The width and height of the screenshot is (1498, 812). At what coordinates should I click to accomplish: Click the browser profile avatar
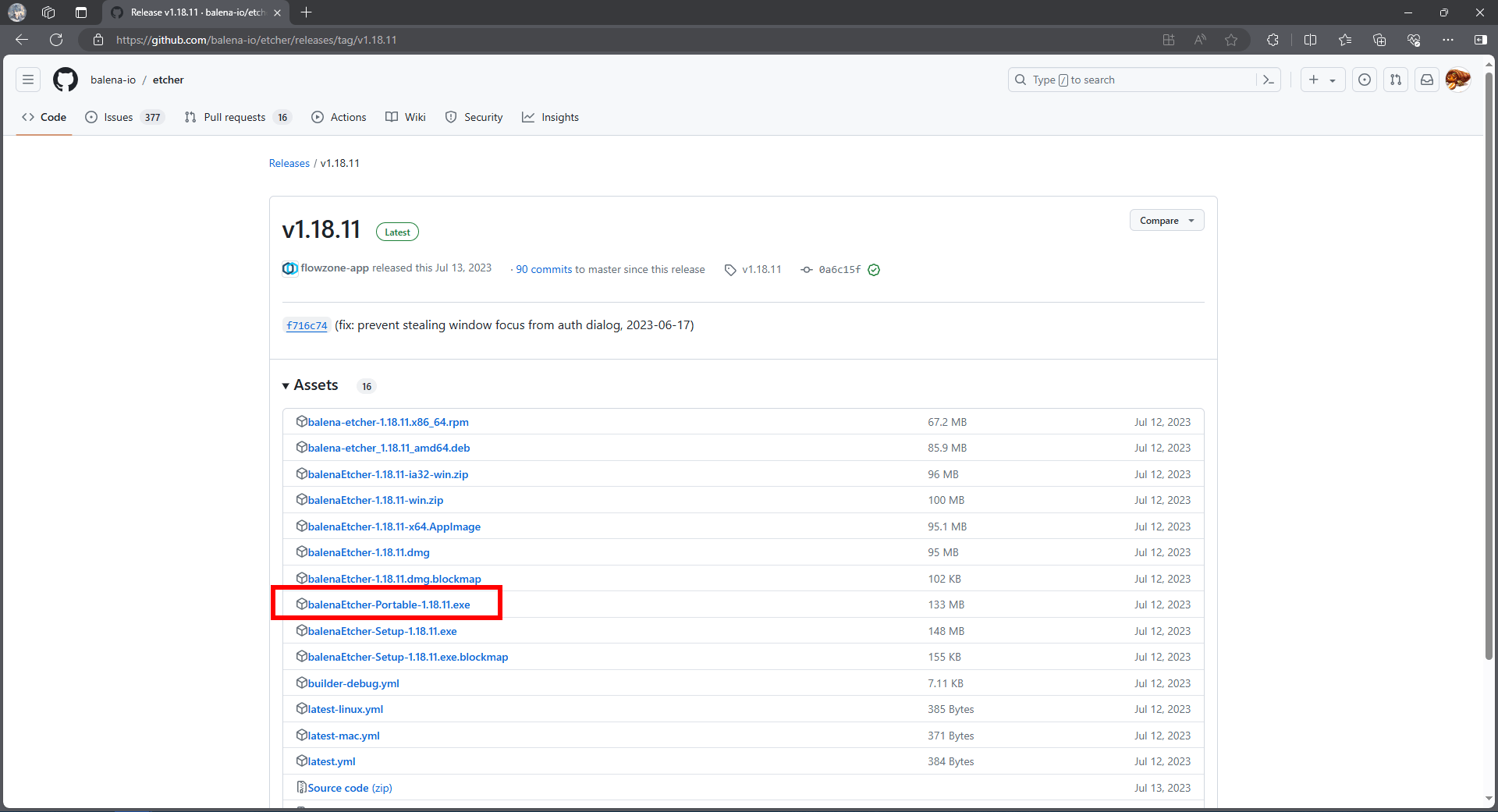coord(17,12)
